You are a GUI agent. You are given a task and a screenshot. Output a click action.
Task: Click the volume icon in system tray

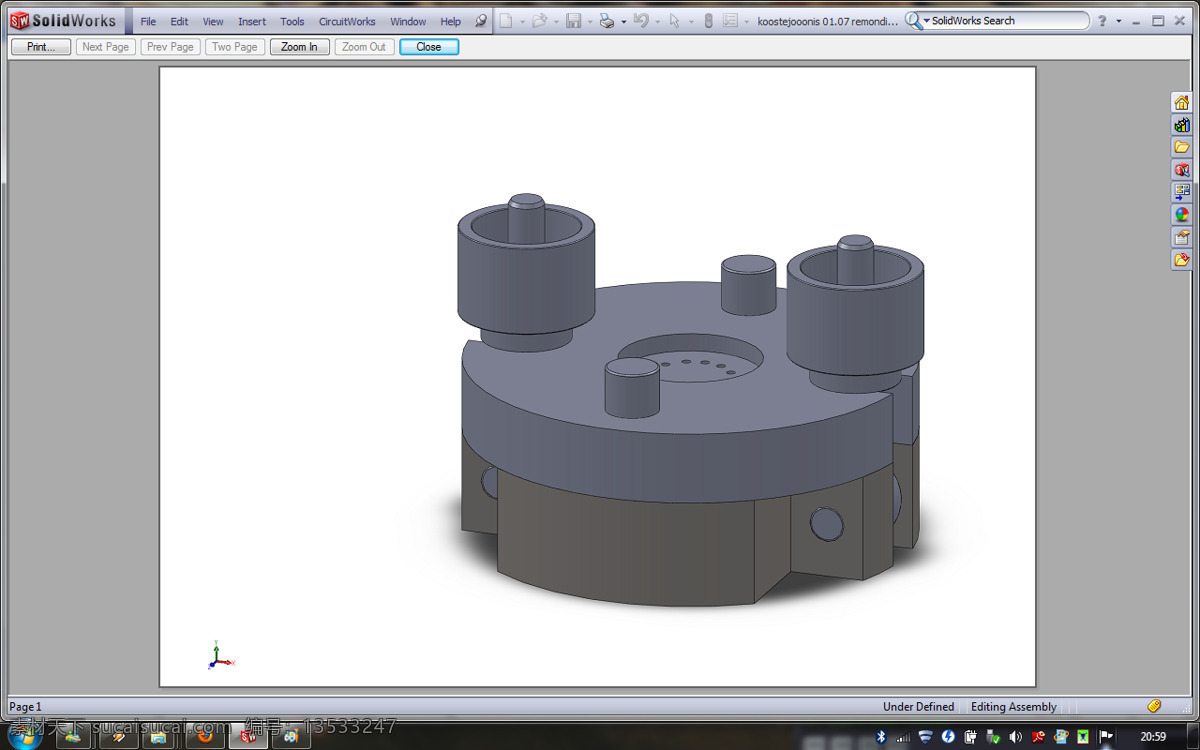[x=1016, y=737]
